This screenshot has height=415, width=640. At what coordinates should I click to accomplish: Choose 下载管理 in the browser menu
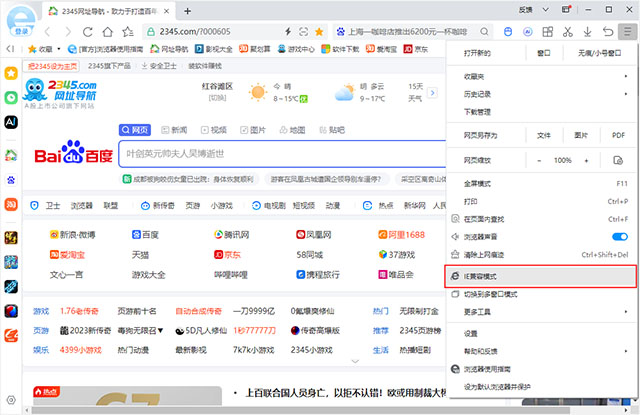[x=478, y=112]
